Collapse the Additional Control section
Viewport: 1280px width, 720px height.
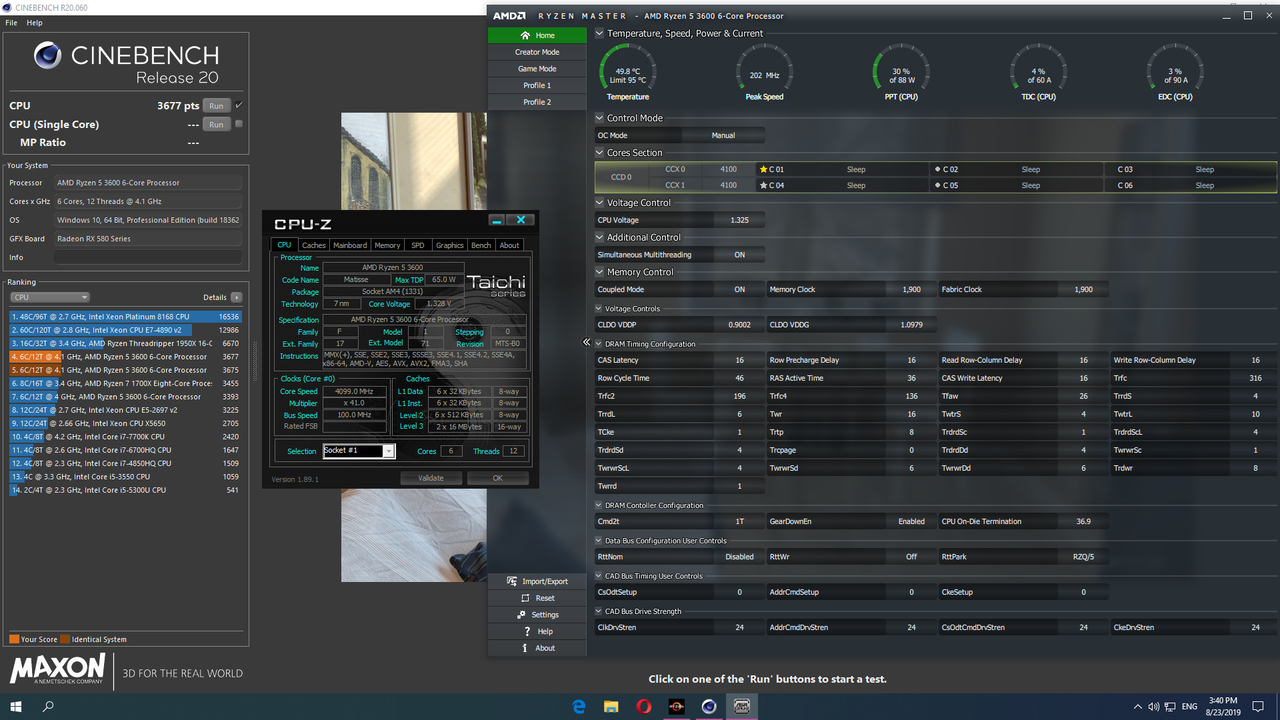pyautogui.click(x=599, y=238)
